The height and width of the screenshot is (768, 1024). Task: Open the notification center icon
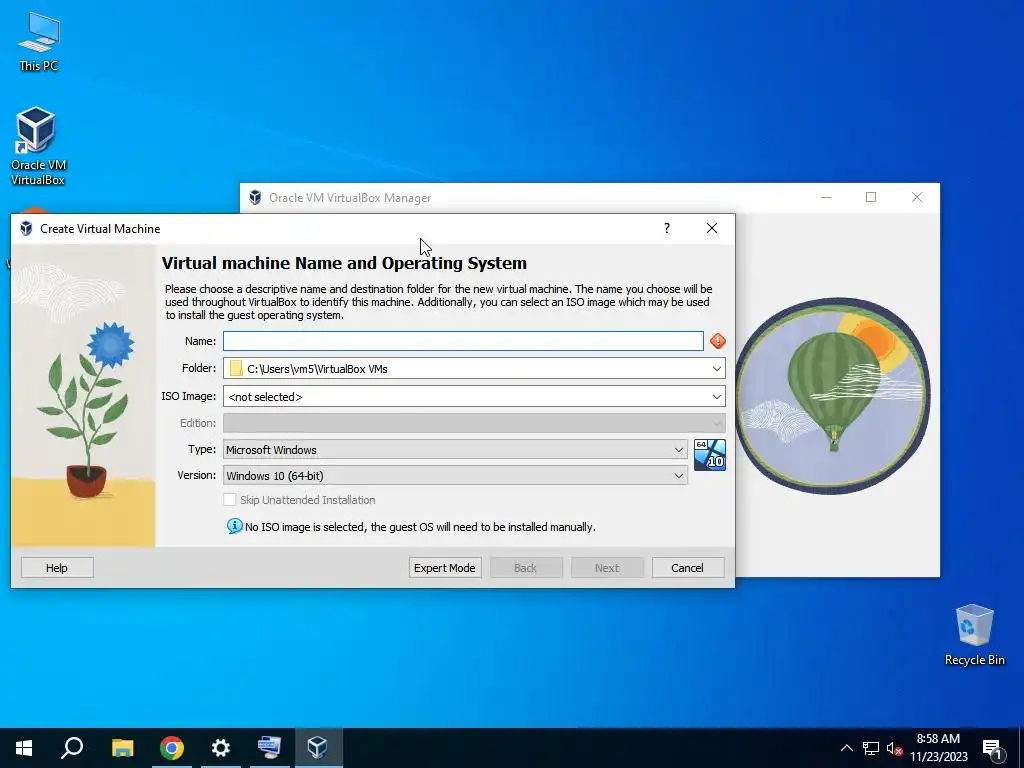coord(992,749)
